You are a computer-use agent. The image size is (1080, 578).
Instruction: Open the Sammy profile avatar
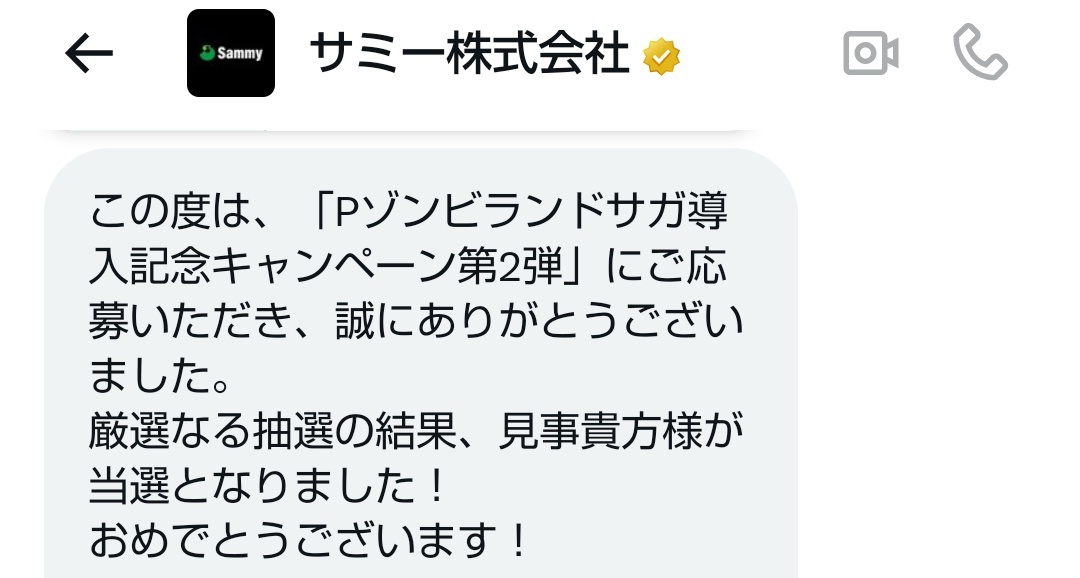pyautogui.click(x=231, y=53)
